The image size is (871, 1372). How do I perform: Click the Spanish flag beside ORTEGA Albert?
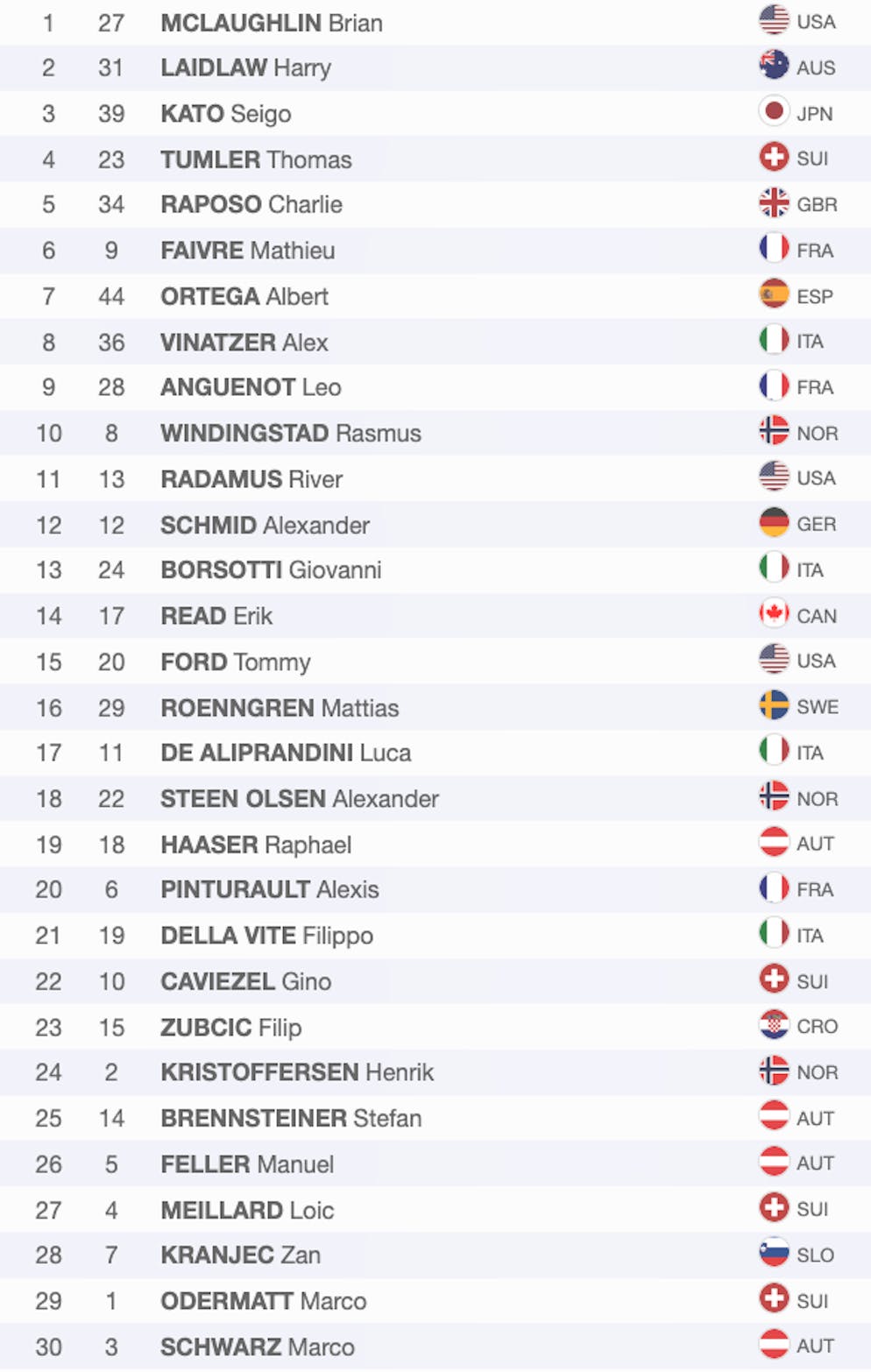(774, 294)
